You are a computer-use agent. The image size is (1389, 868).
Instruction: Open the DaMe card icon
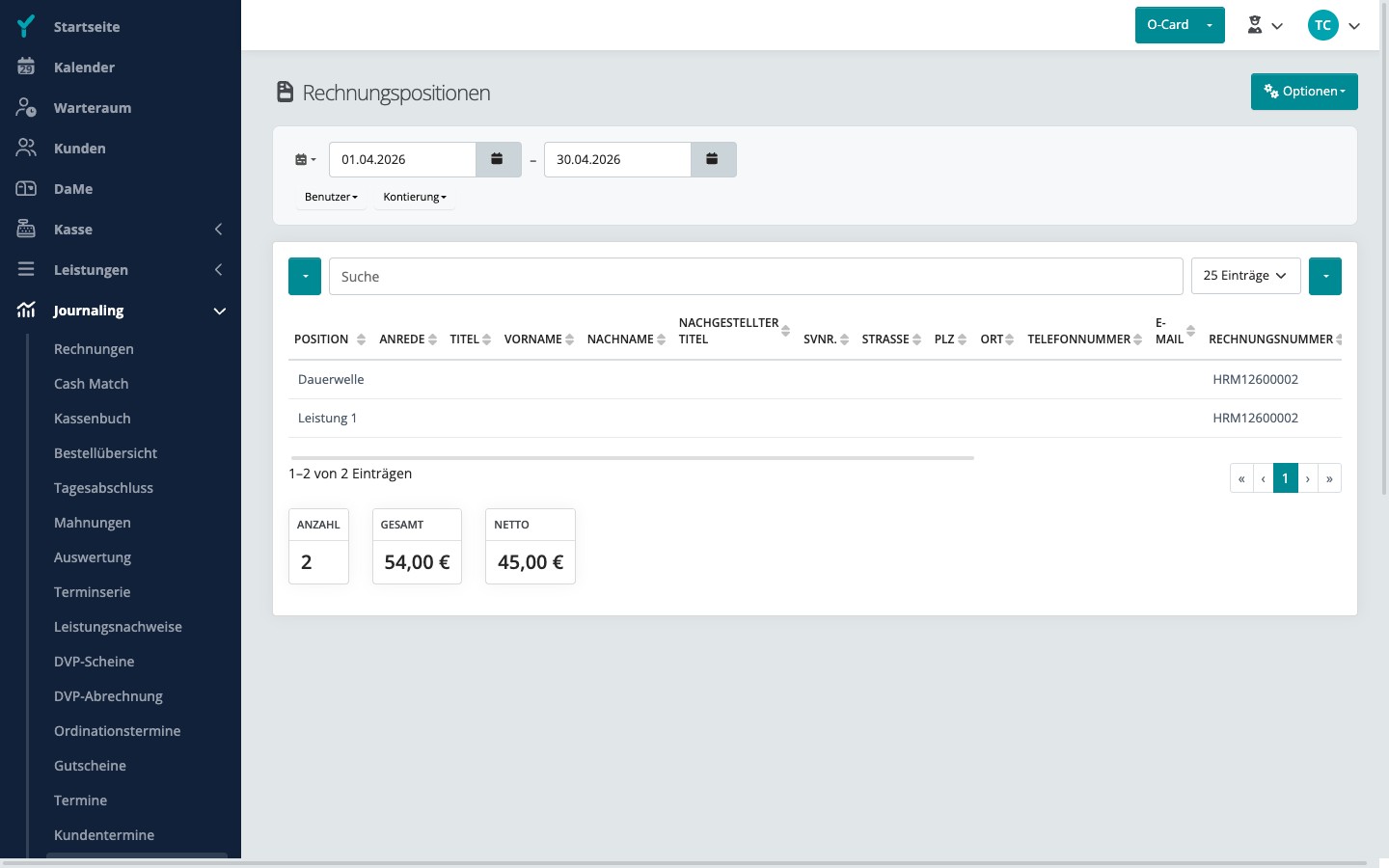click(26, 188)
